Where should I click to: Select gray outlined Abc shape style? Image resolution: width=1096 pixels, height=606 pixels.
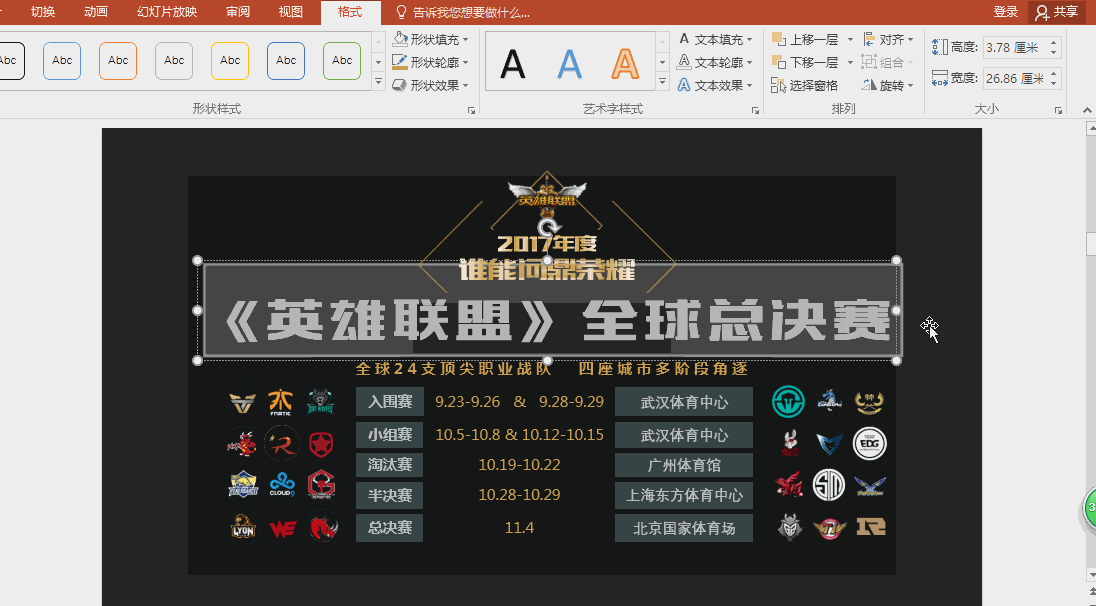174,60
